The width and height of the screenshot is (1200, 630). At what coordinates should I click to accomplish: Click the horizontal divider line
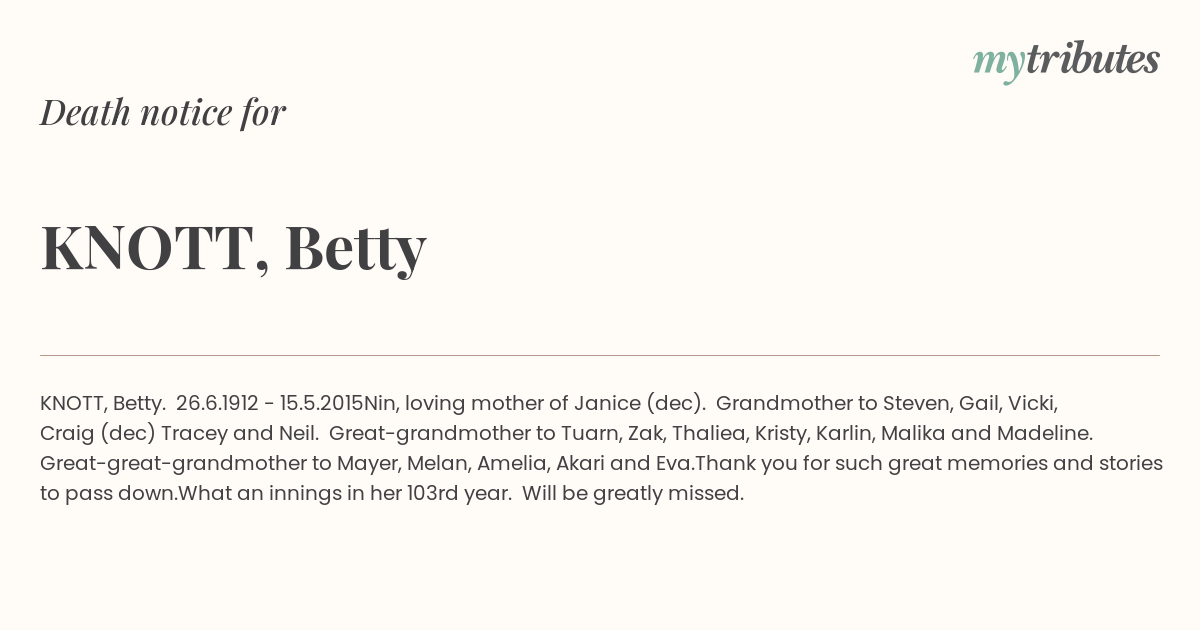coord(600,355)
